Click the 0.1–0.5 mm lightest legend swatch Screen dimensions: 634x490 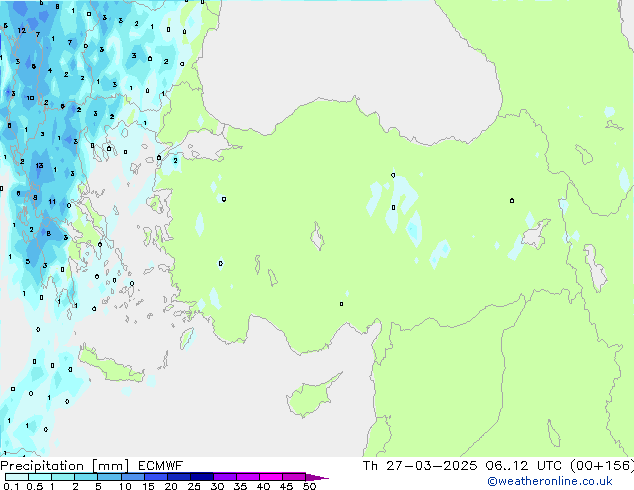pos(17,477)
